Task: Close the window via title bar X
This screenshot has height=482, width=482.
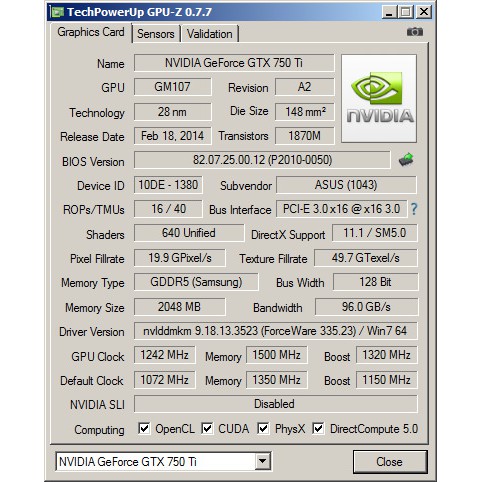Action: coord(424,12)
